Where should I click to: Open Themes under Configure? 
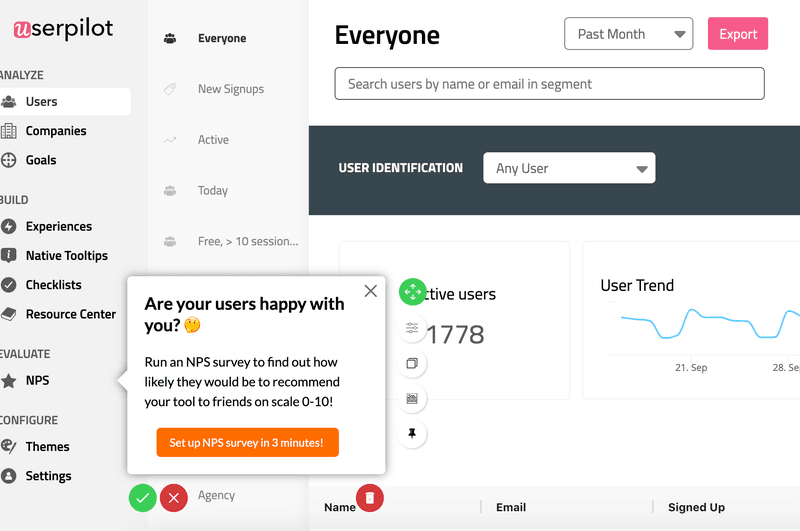[x=47, y=447]
